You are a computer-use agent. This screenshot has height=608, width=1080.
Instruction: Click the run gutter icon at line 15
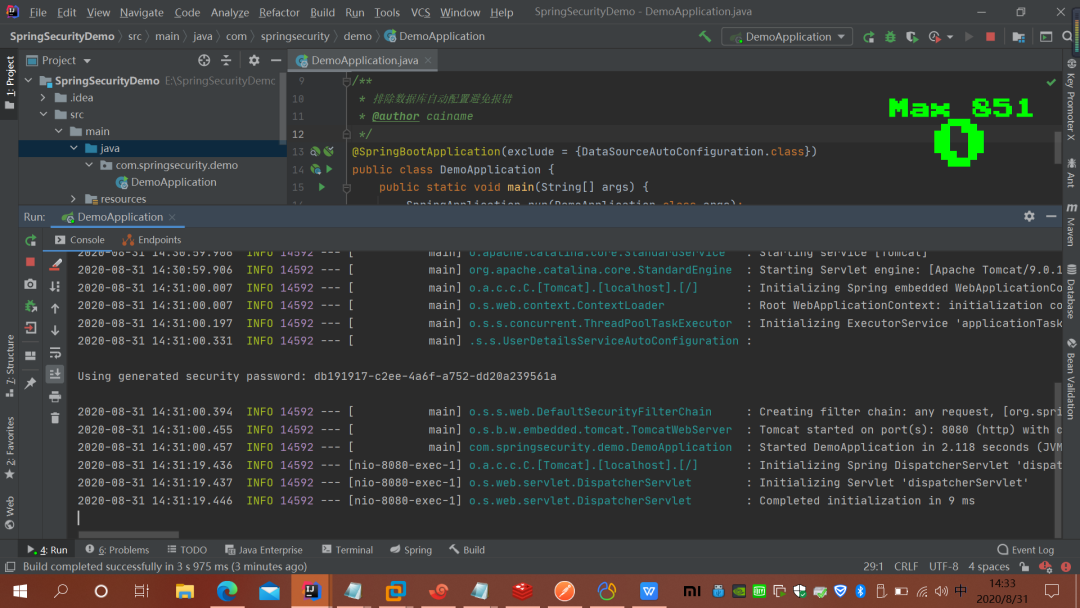(321, 187)
